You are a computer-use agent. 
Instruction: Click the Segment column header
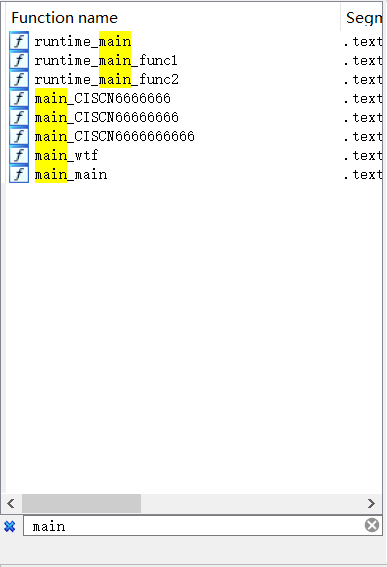[363, 18]
